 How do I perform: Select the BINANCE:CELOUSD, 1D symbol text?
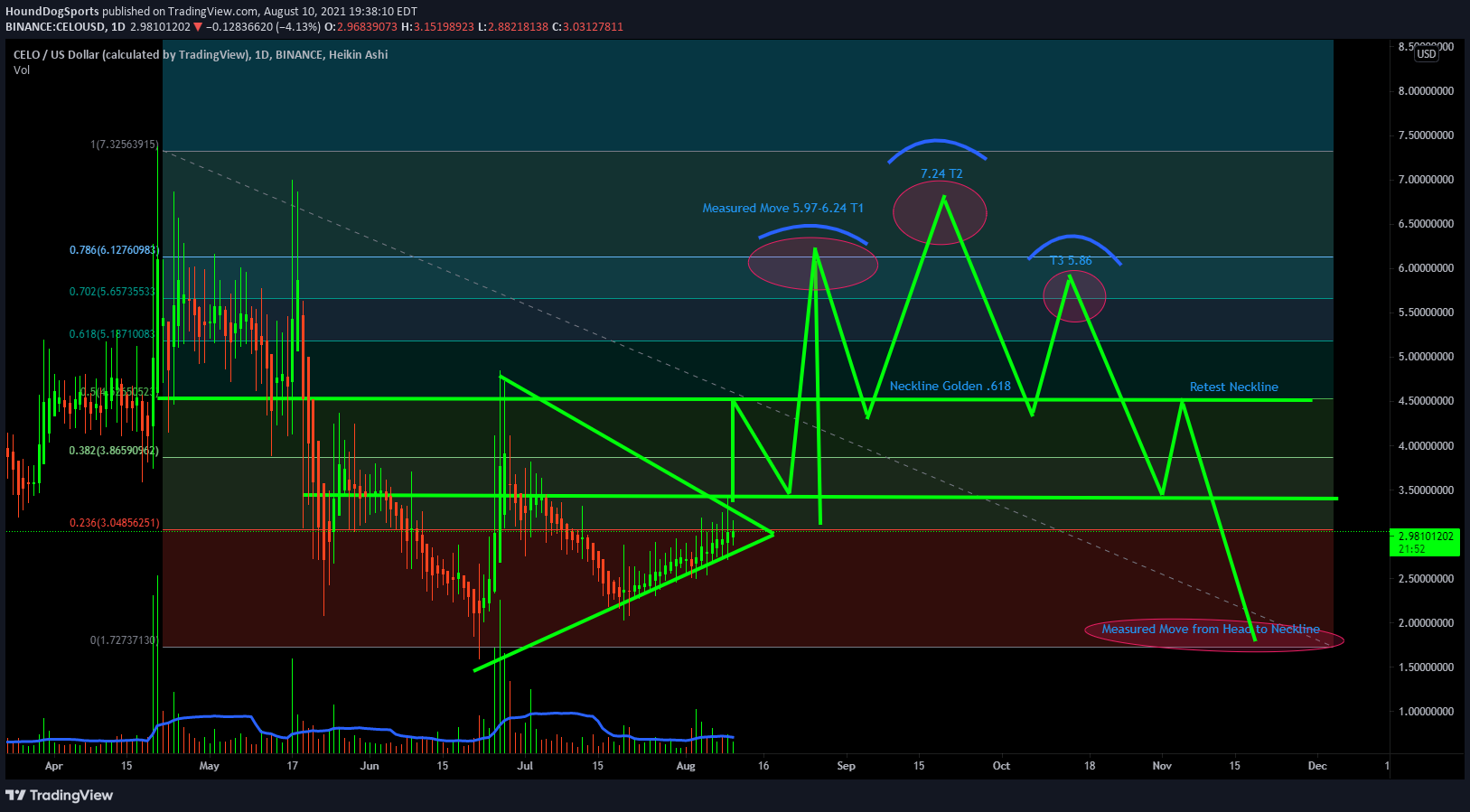(65, 27)
